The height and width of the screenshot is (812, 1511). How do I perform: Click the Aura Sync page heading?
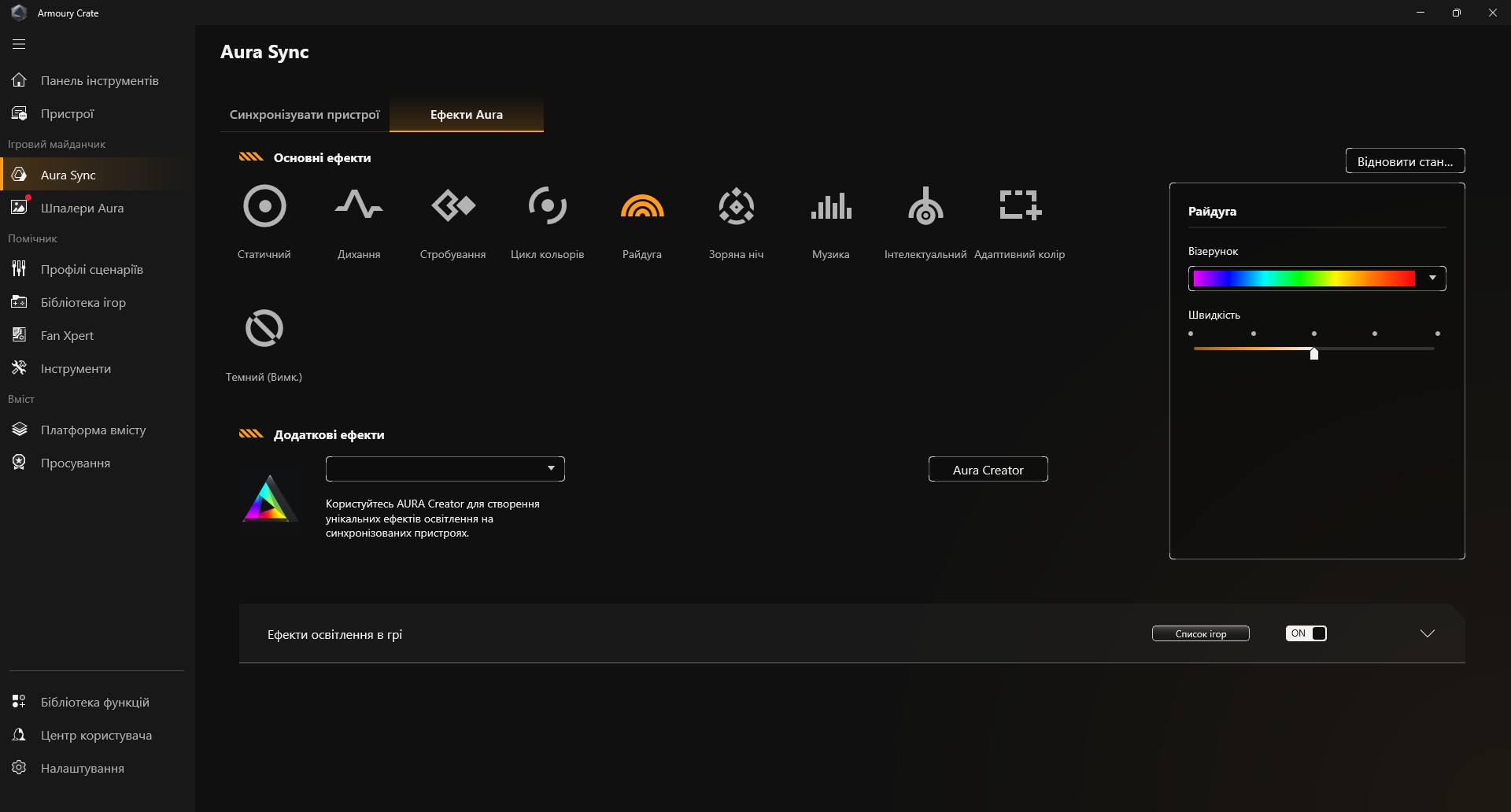264,52
